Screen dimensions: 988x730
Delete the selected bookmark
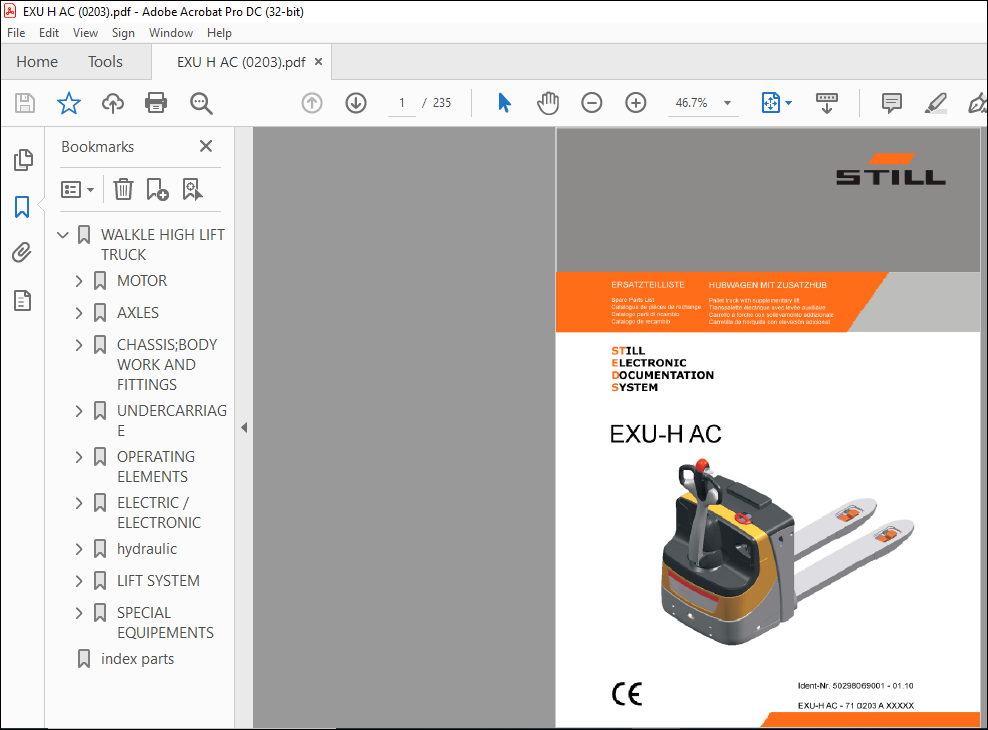124,189
